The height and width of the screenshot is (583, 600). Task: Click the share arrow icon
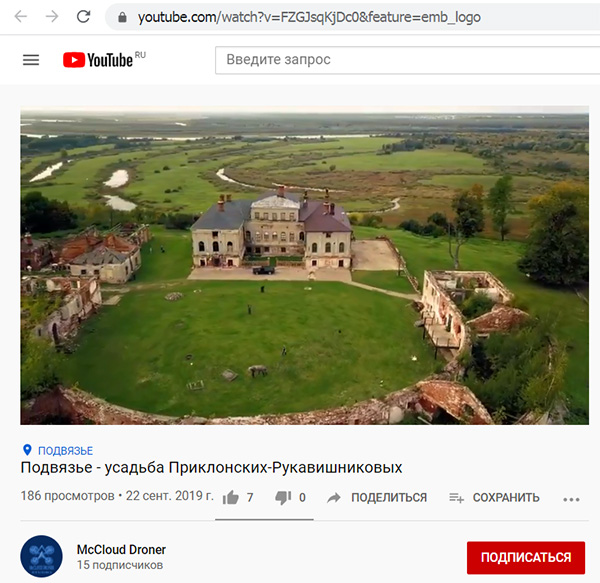tap(334, 498)
